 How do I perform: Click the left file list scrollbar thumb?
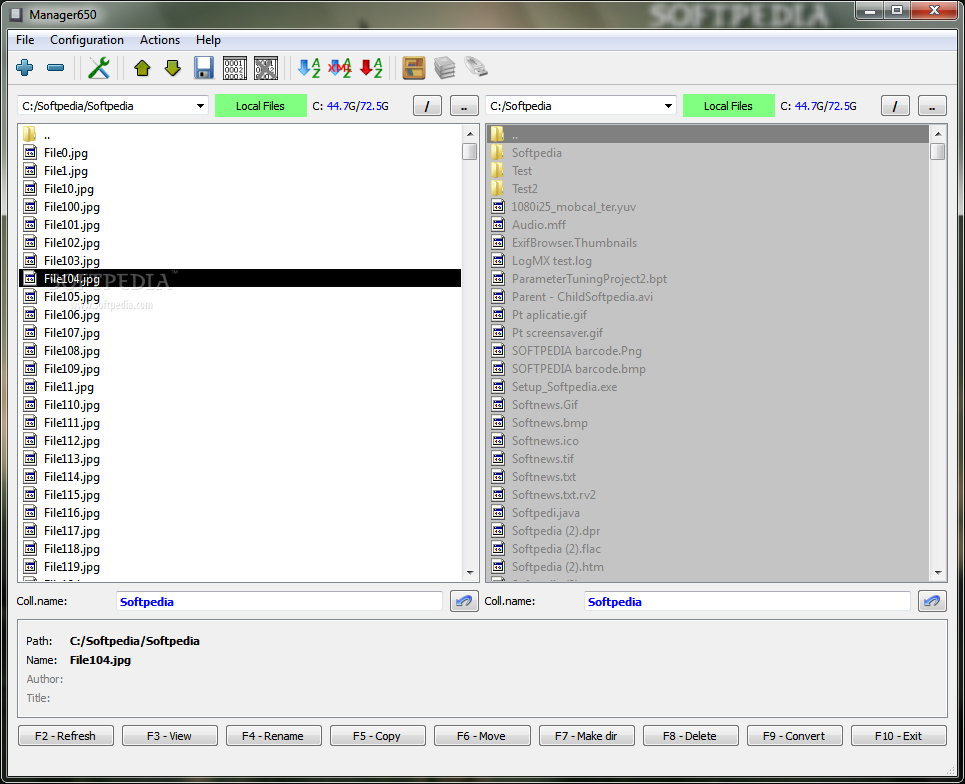point(470,151)
